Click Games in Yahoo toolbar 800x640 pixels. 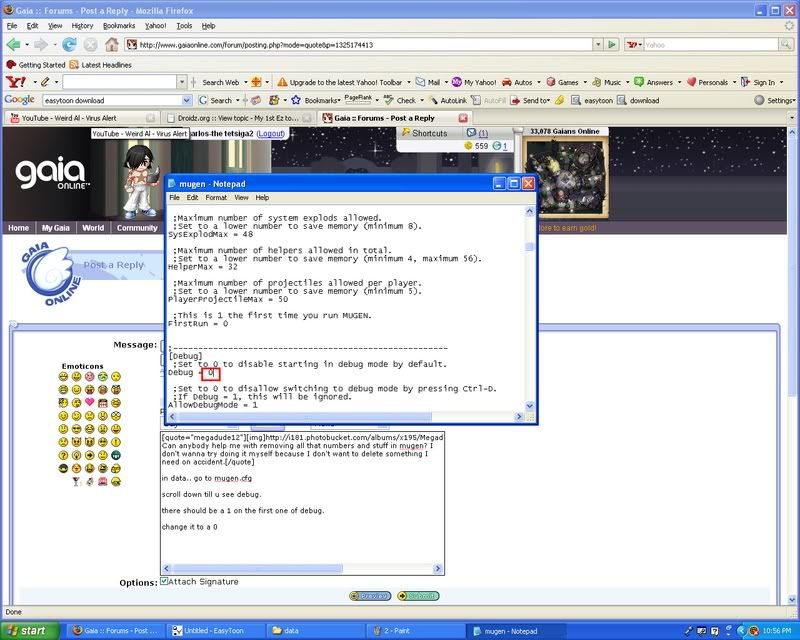coord(562,82)
